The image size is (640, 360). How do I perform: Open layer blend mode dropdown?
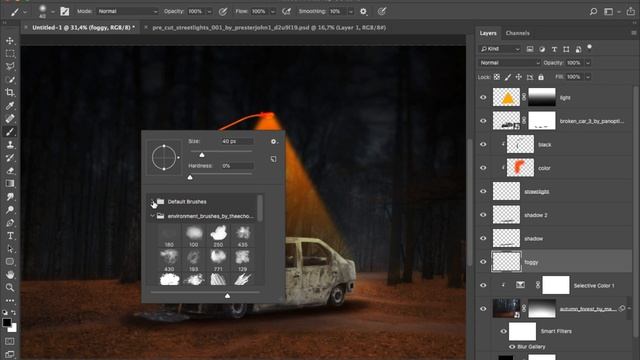[509, 63]
